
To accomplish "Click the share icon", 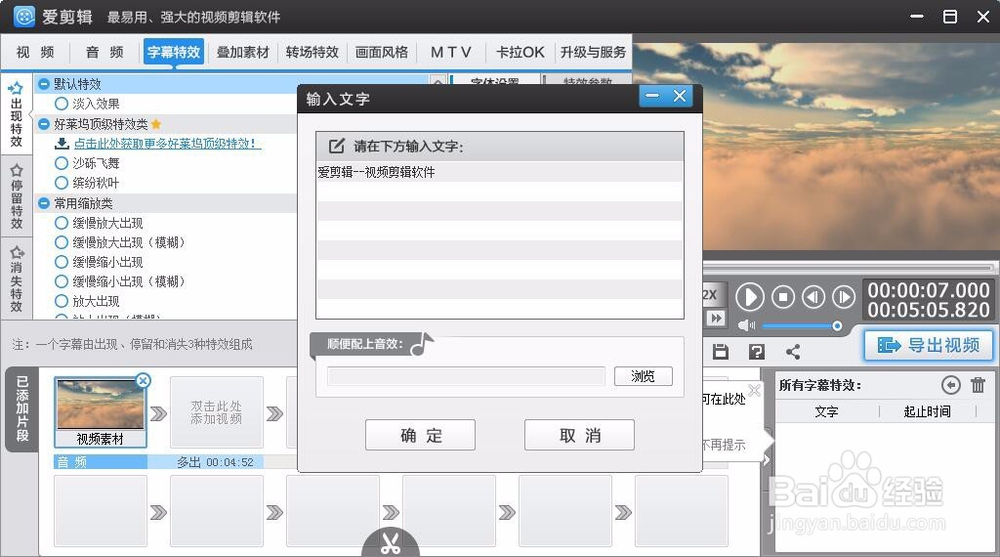I will coord(793,352).
